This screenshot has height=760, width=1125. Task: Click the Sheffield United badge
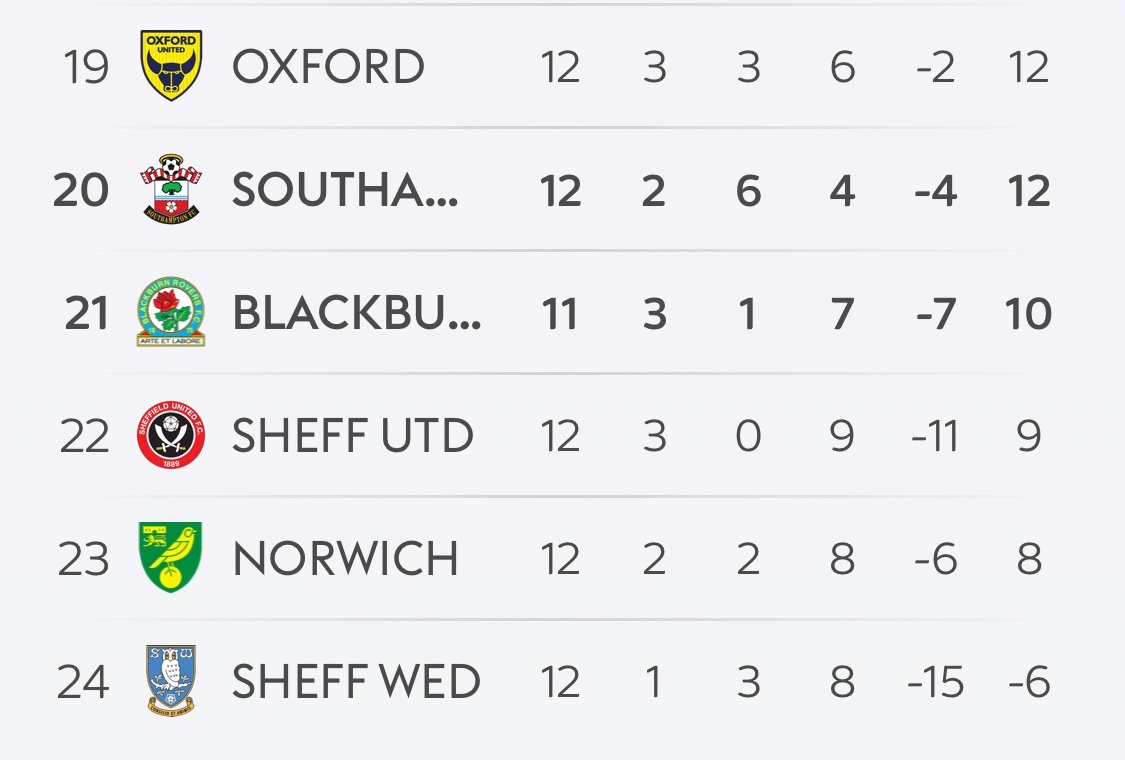pyautogui.click(x=170, y=435)
